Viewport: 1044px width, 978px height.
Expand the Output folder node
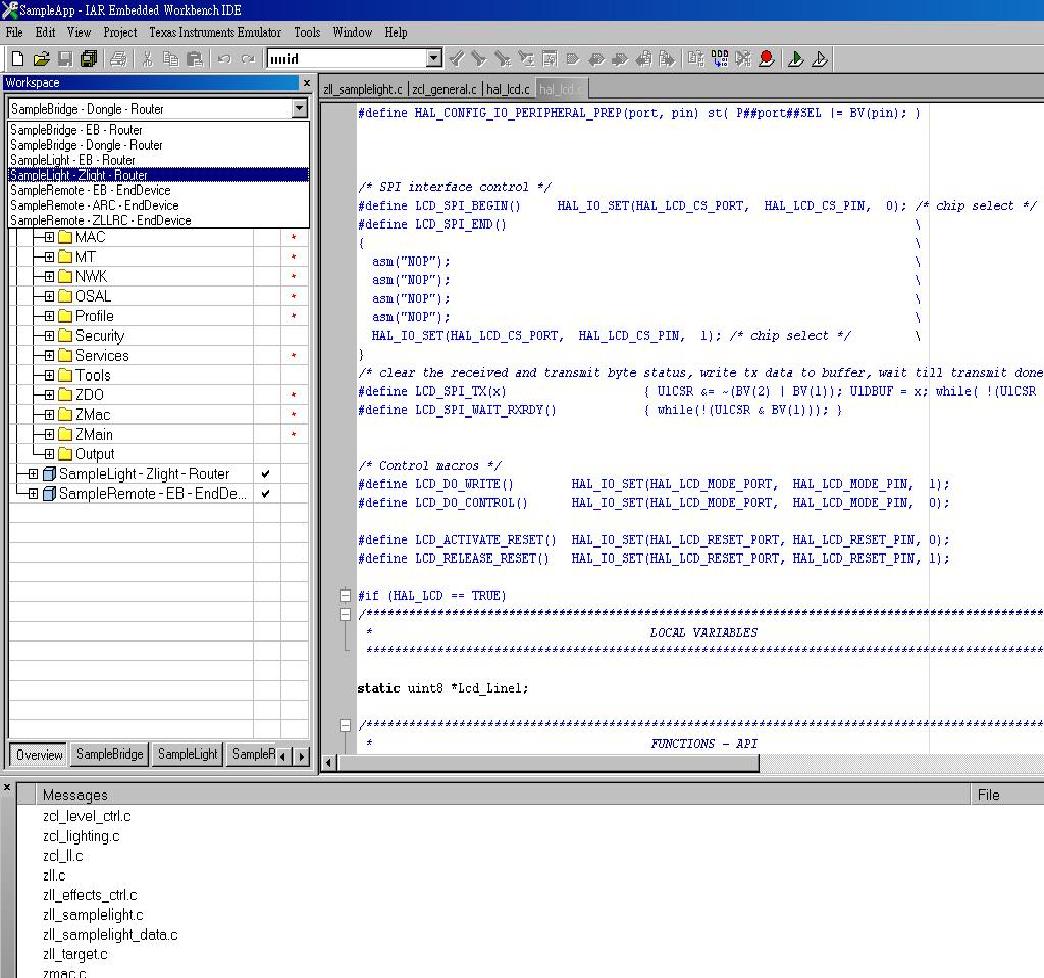(49, 454)
